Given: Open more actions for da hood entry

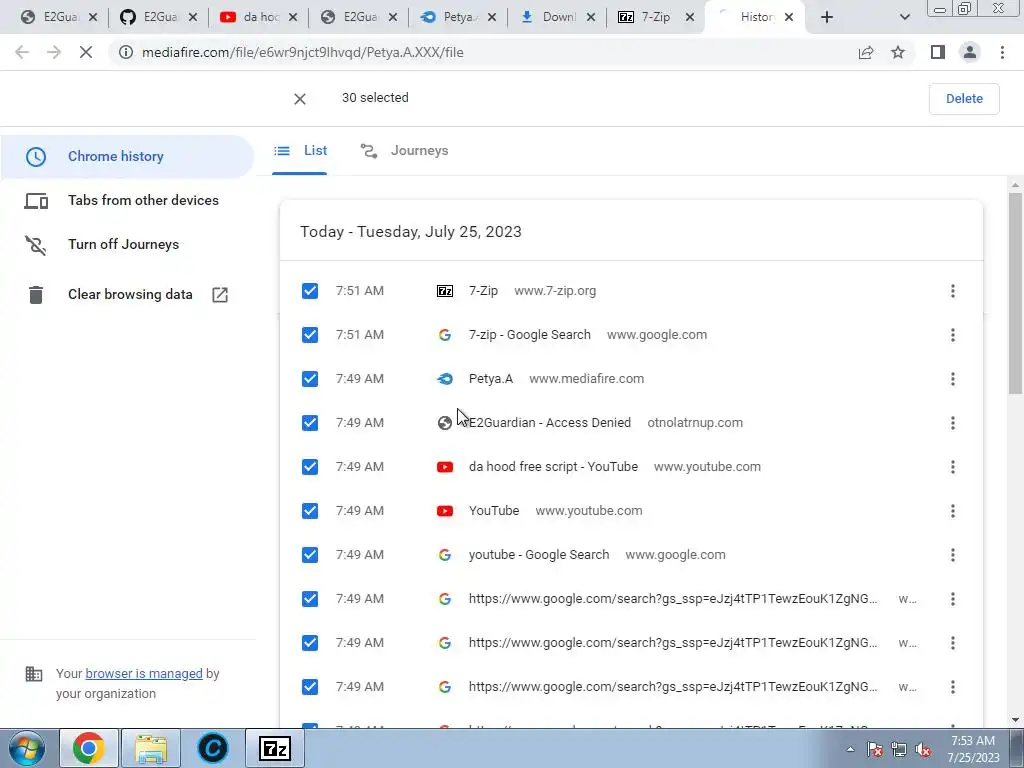Looking at the screenshot, I should point(953,467).
